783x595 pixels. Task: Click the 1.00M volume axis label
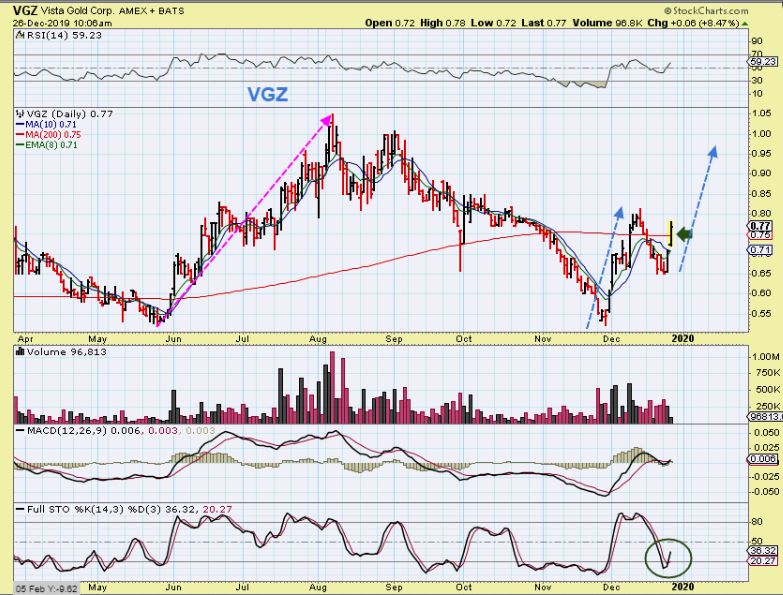pyautogui.click(x=766, y=357)
